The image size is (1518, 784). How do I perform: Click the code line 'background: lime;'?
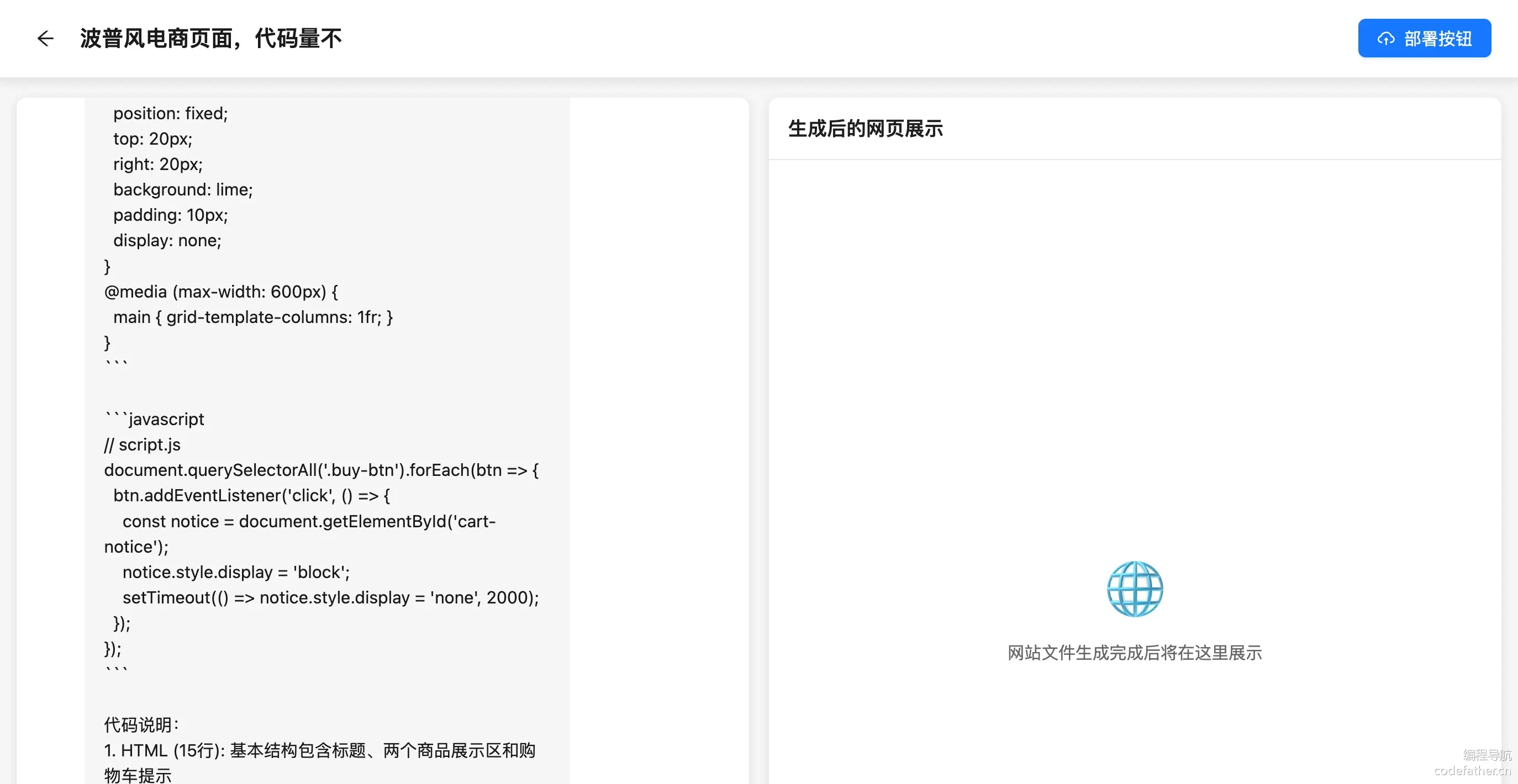pos(183,190)
